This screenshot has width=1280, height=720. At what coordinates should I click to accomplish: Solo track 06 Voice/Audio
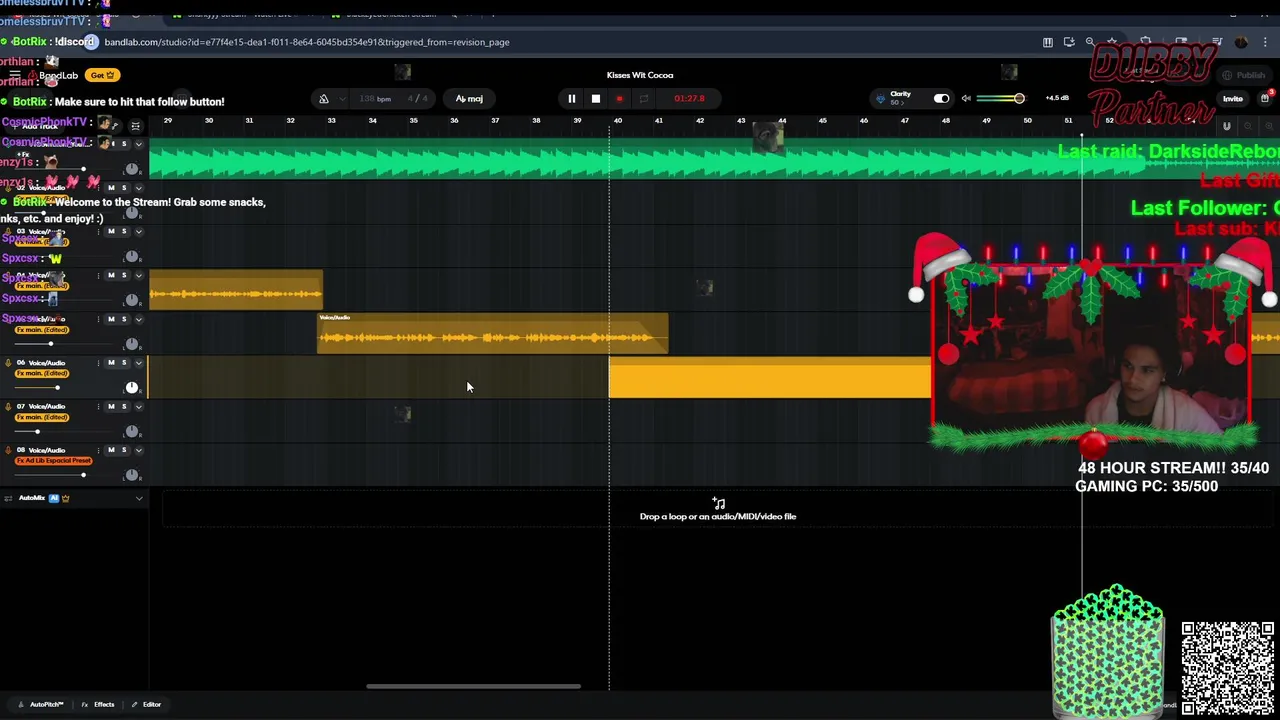tap(124, 363)
